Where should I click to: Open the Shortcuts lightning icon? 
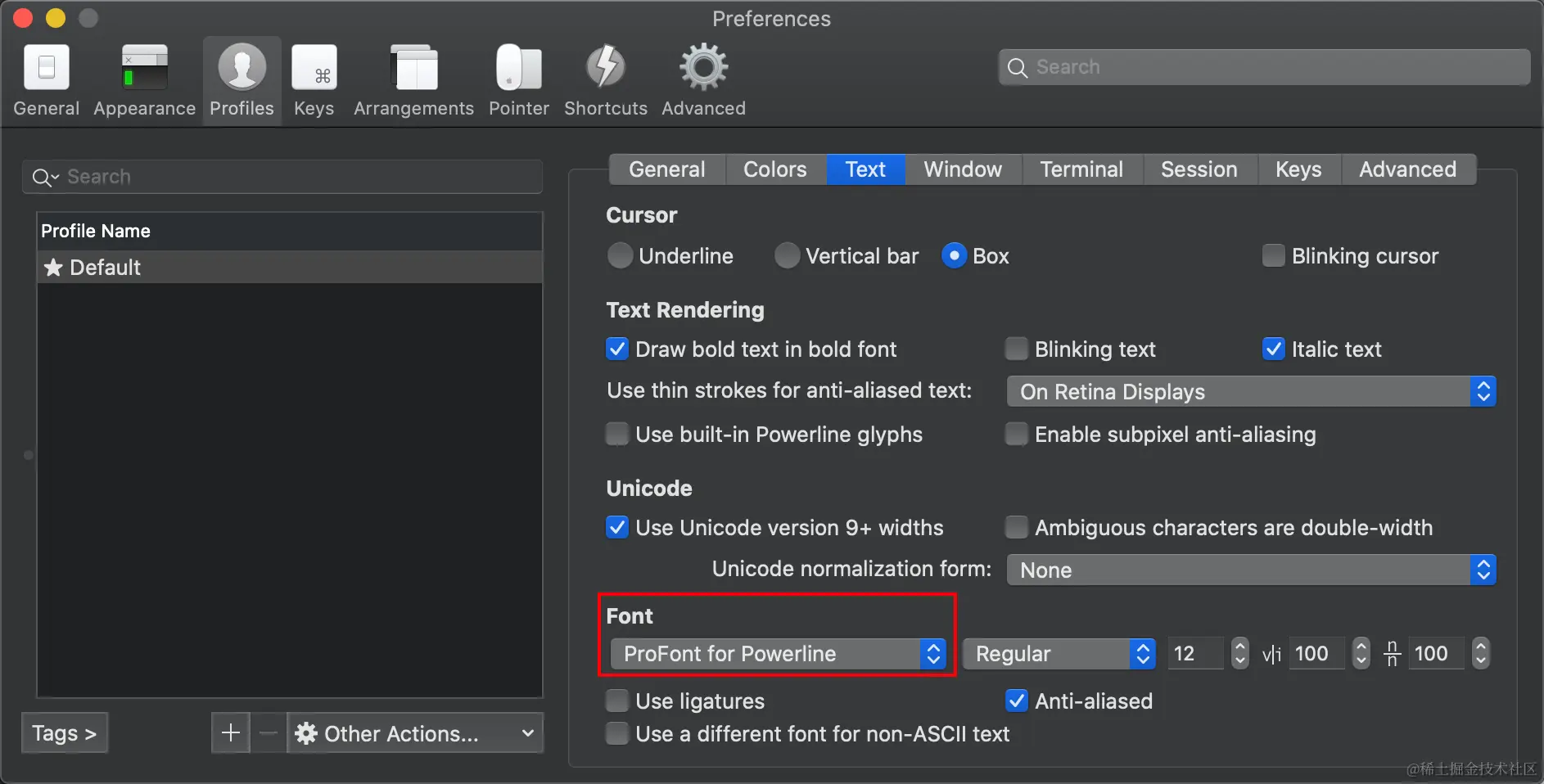(x=606, y=69)
